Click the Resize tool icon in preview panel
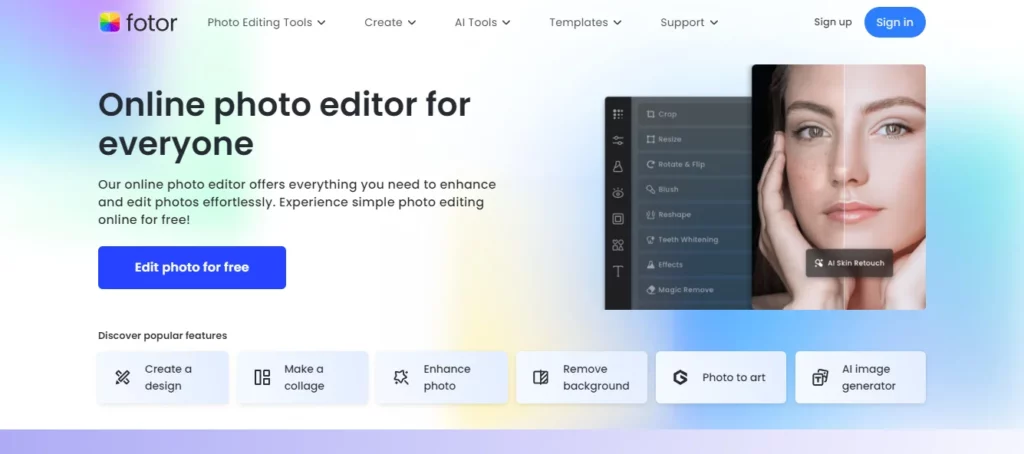The height and width of the screenshot is (454, 1024). pos(650,139)
